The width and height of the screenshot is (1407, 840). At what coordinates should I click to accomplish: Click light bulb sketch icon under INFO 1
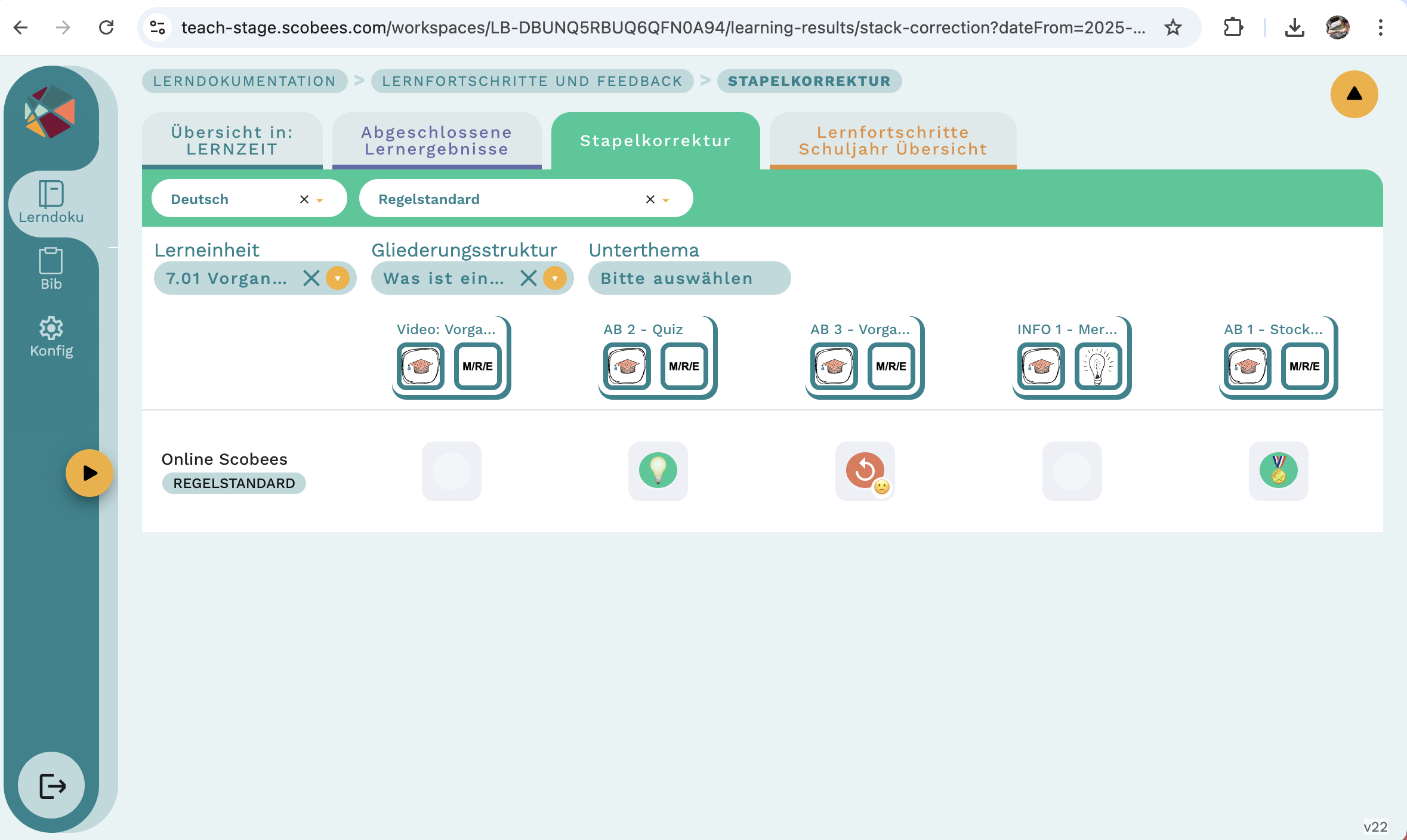pos(1098,366)
